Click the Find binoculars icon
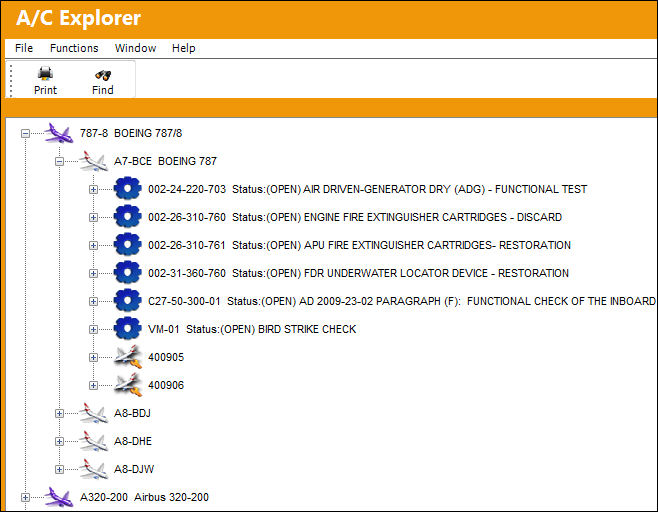This screenshot has width=658, height=512. coord(103,75)
